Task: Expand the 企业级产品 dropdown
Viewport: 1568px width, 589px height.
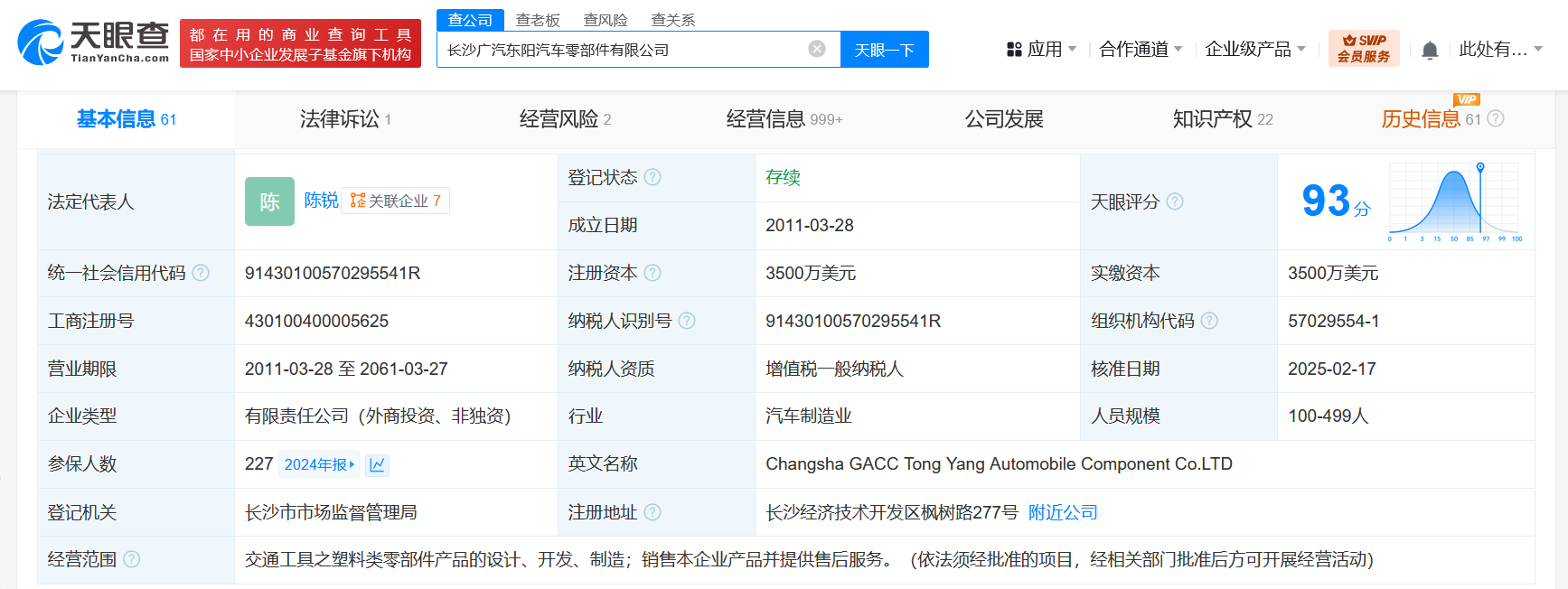Action: point(1255,49)
